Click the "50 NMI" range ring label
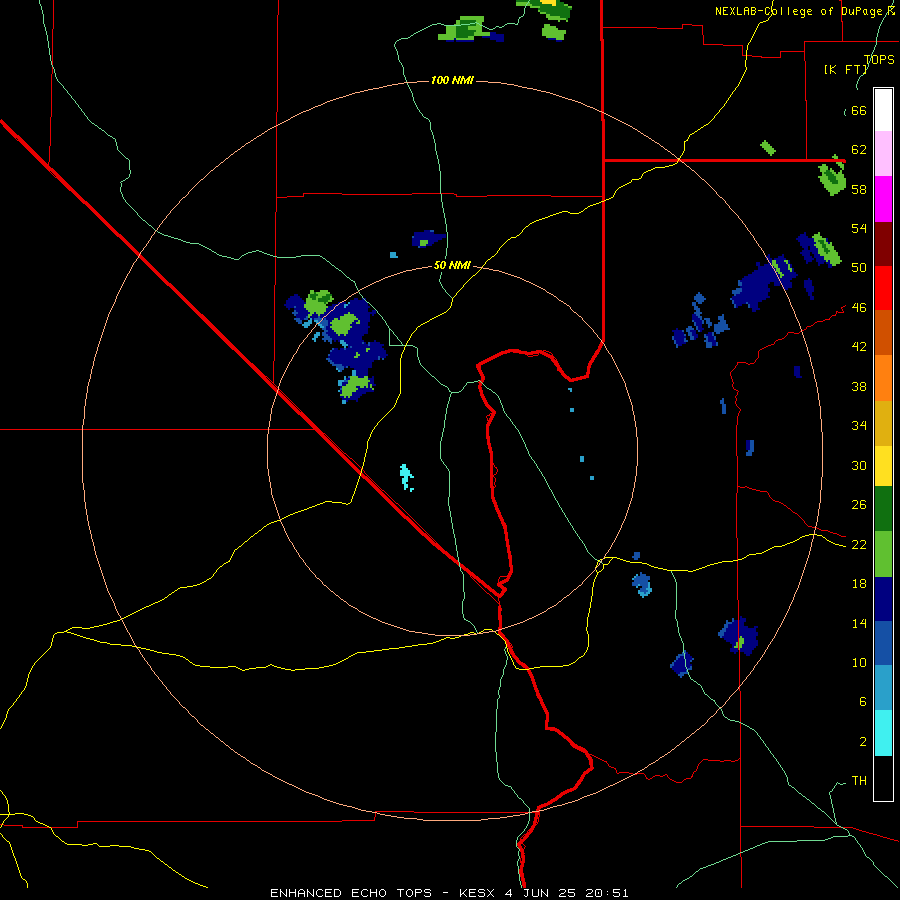Screen dimensions: 900x900 pyautogui.click(x=452, y=265)
